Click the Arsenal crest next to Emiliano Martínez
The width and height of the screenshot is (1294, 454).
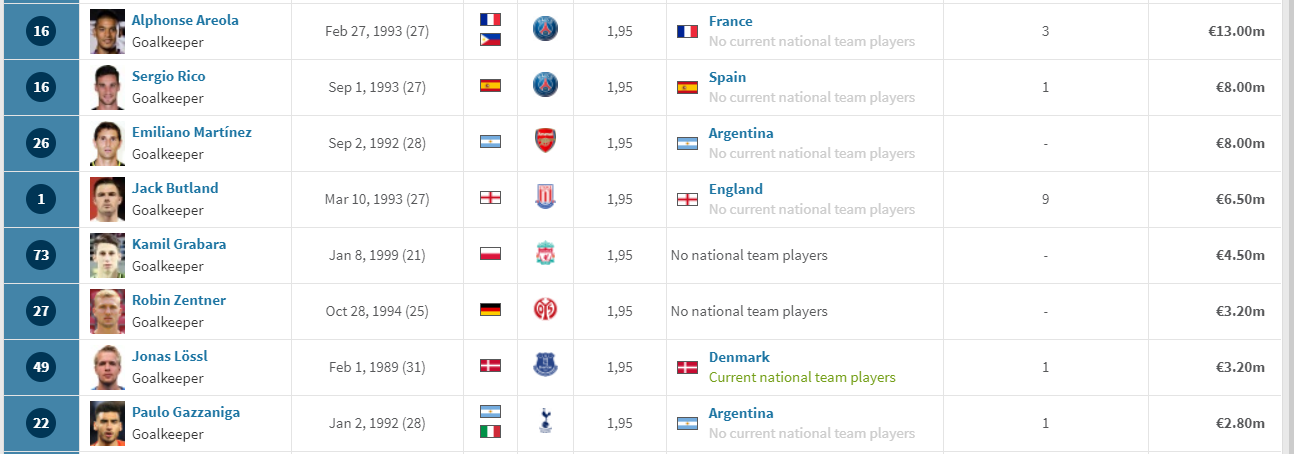545,142
